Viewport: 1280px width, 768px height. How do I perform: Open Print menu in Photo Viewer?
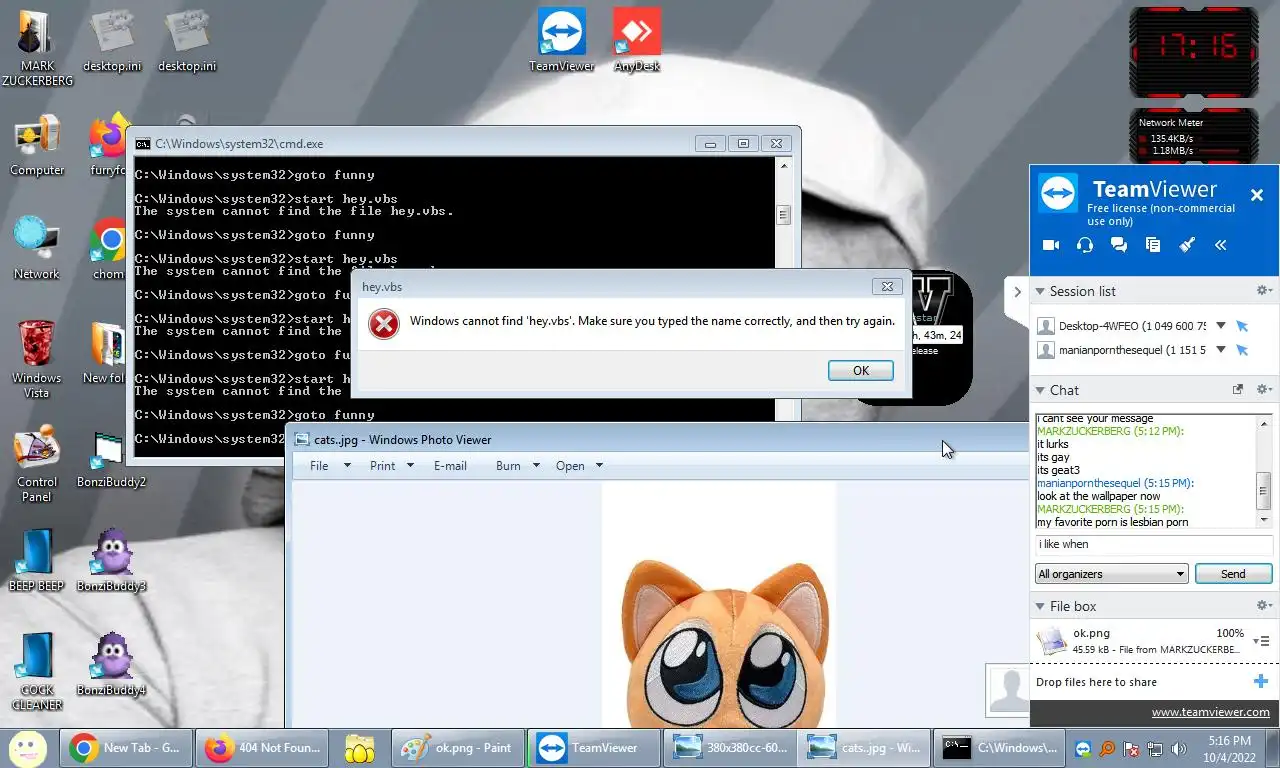392,466
